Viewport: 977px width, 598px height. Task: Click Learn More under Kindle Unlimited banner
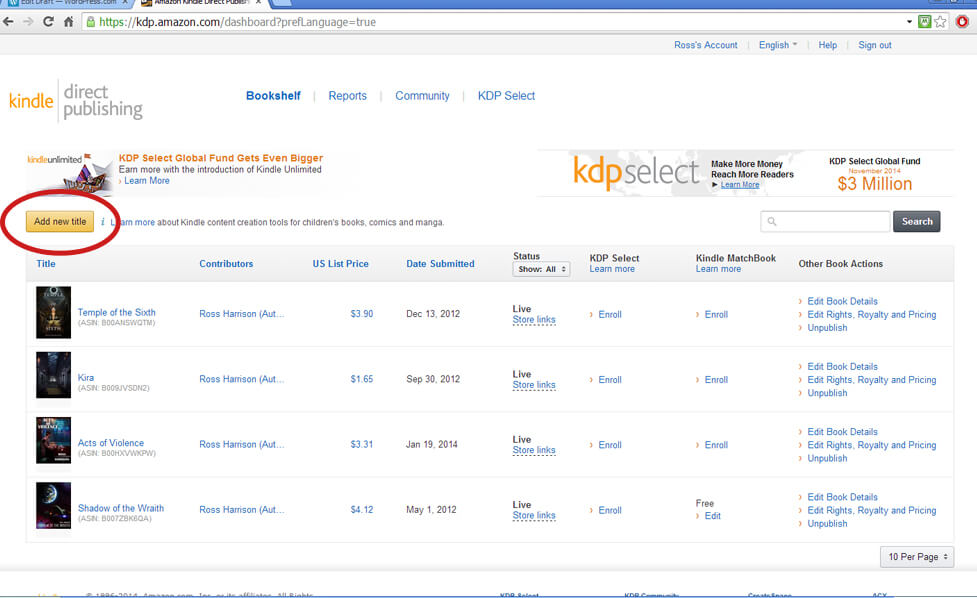(x=146, y=181)
